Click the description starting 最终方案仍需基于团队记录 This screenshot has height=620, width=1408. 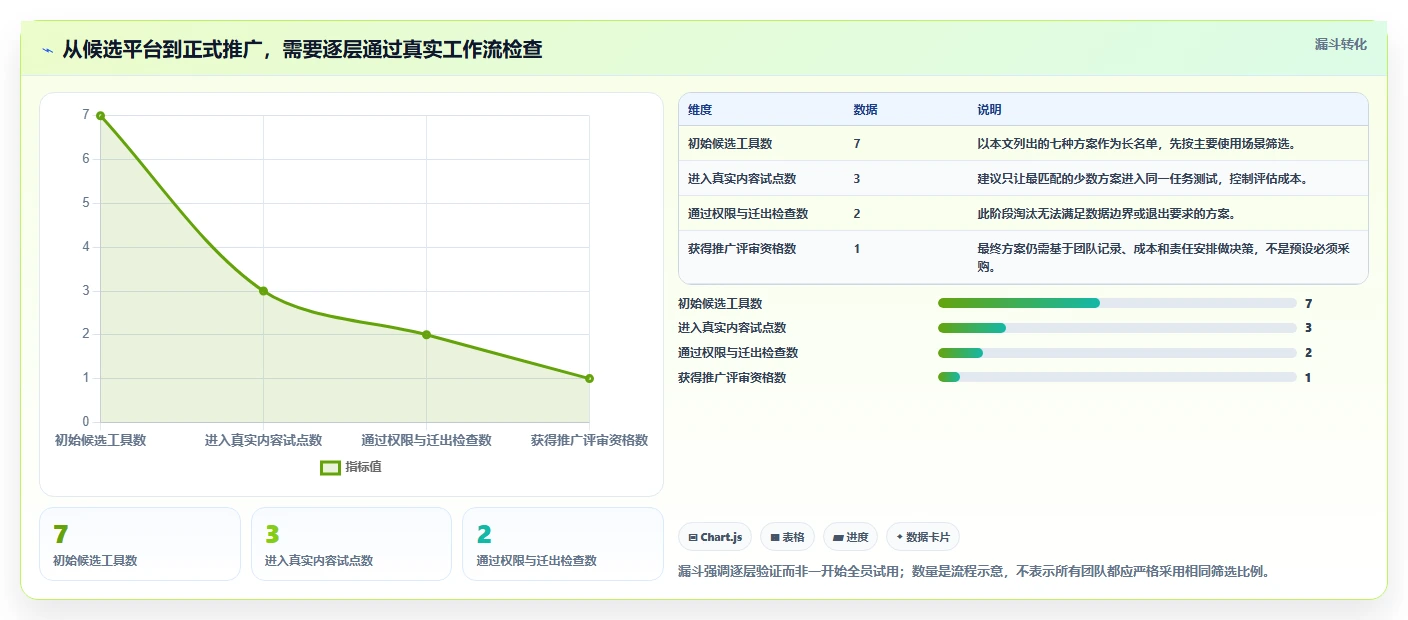click(x=1163, y=258)
